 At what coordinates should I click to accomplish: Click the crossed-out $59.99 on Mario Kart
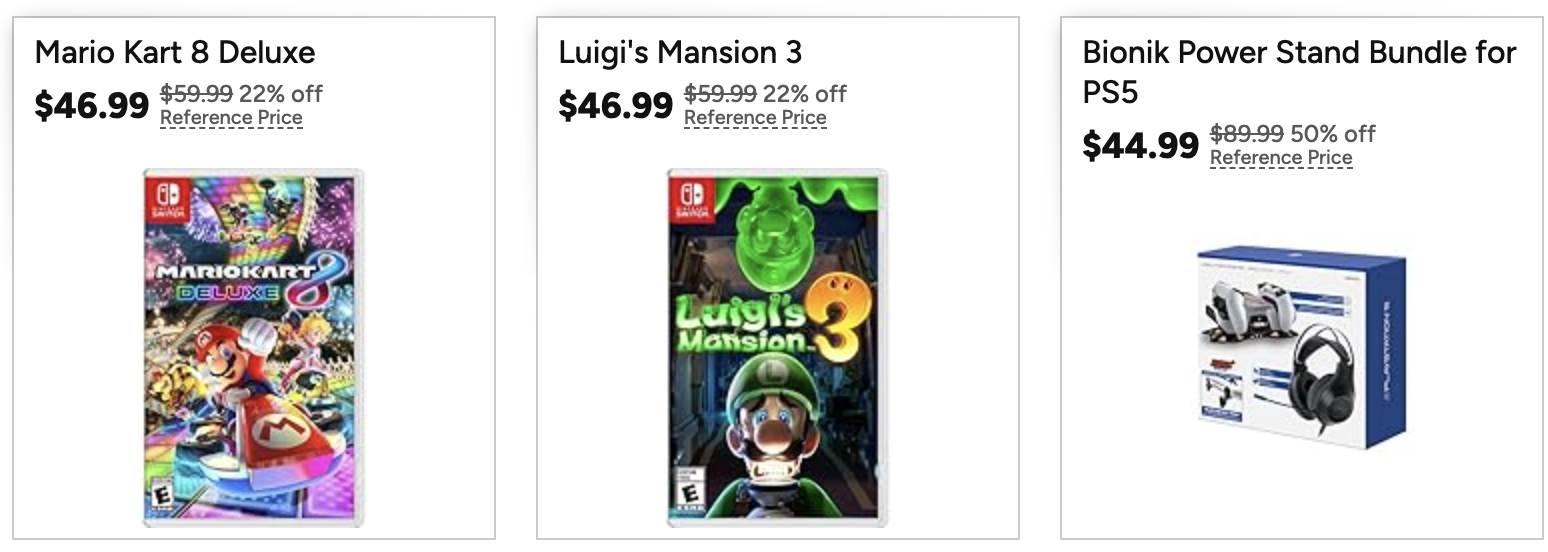tap(196, 94)
